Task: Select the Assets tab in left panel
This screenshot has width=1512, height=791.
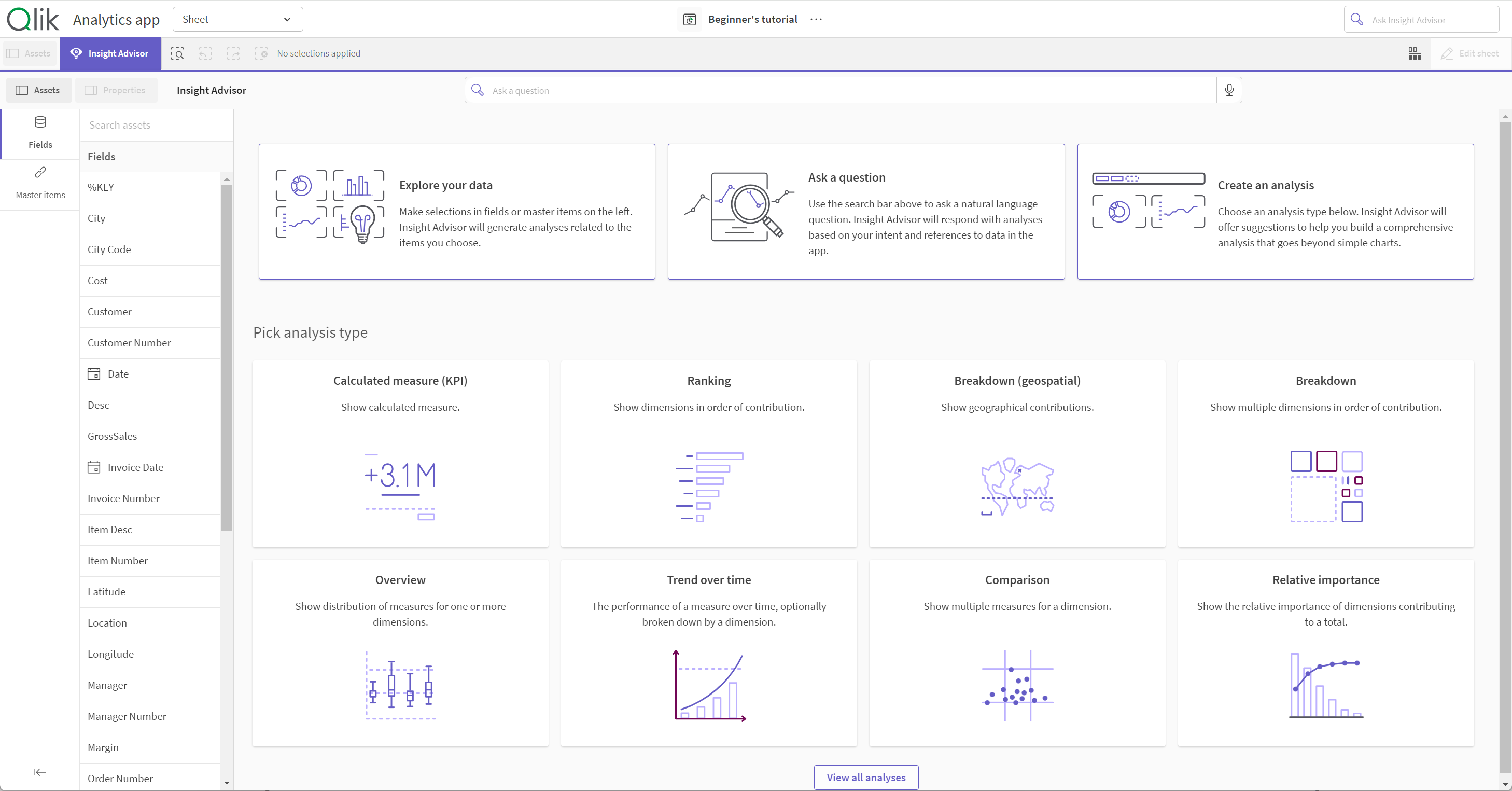Action: point(37,90)
